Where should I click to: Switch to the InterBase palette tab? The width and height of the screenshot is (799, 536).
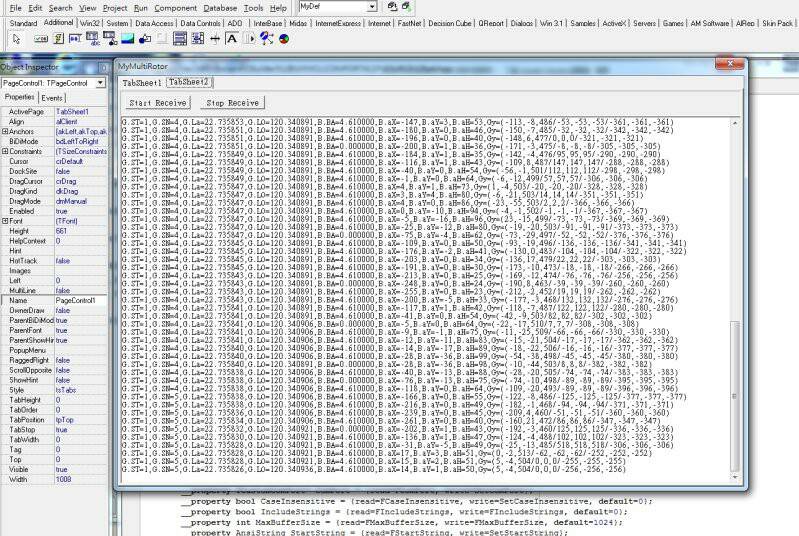[268, 23]
